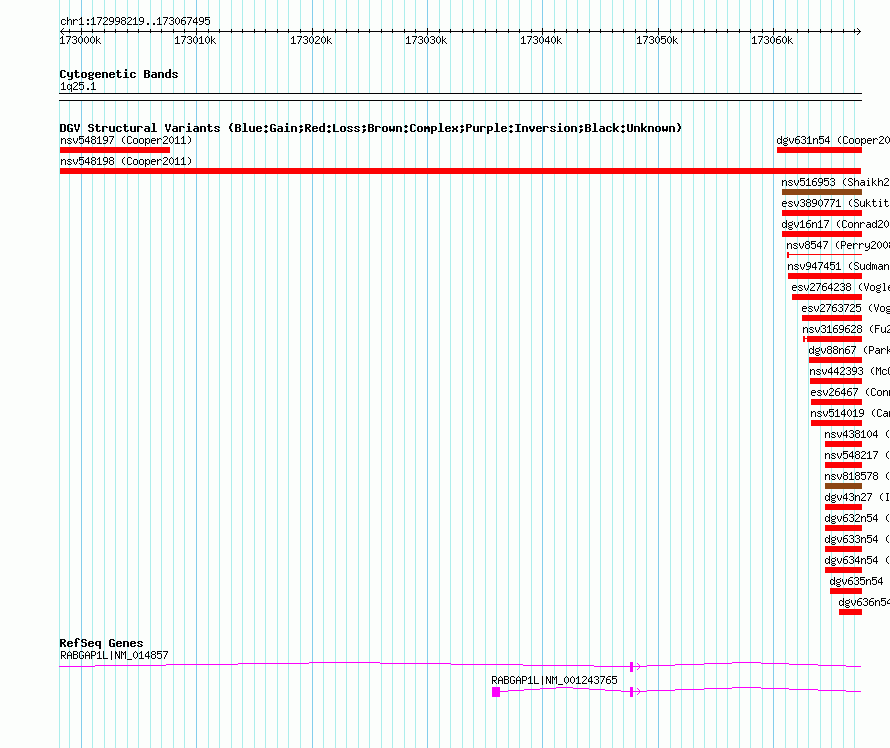
Task: Click the esv26467 variant label
Action: pos(850,392)
